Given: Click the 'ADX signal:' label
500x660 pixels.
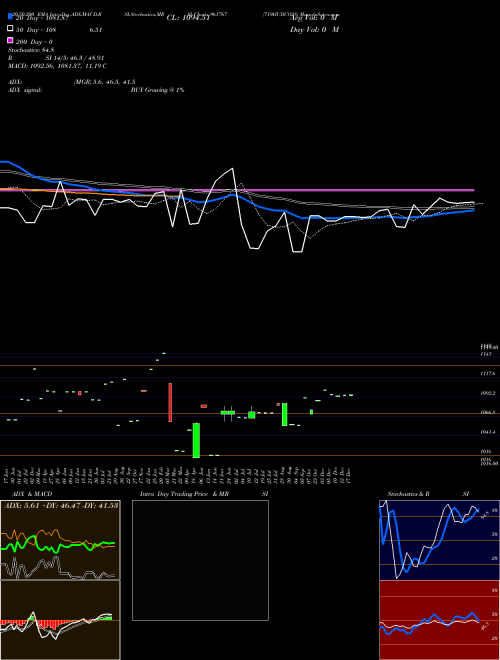Looking at the screenshot, I should point(25,90).
